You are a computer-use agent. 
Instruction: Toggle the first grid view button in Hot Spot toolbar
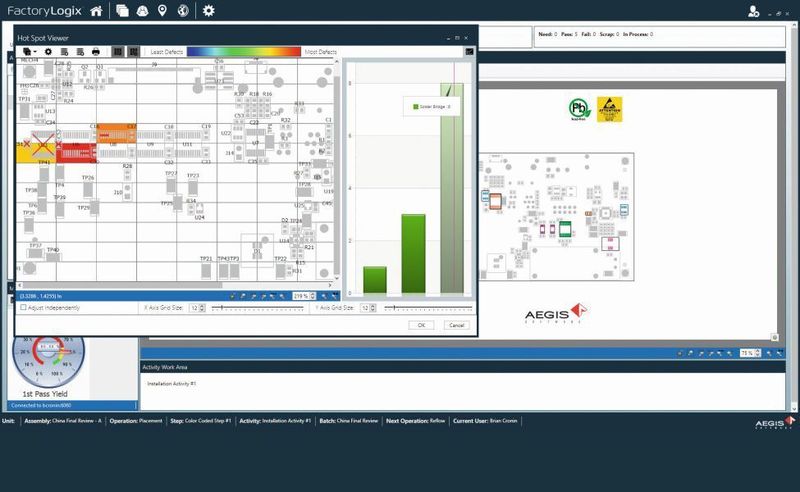point(118,52)
